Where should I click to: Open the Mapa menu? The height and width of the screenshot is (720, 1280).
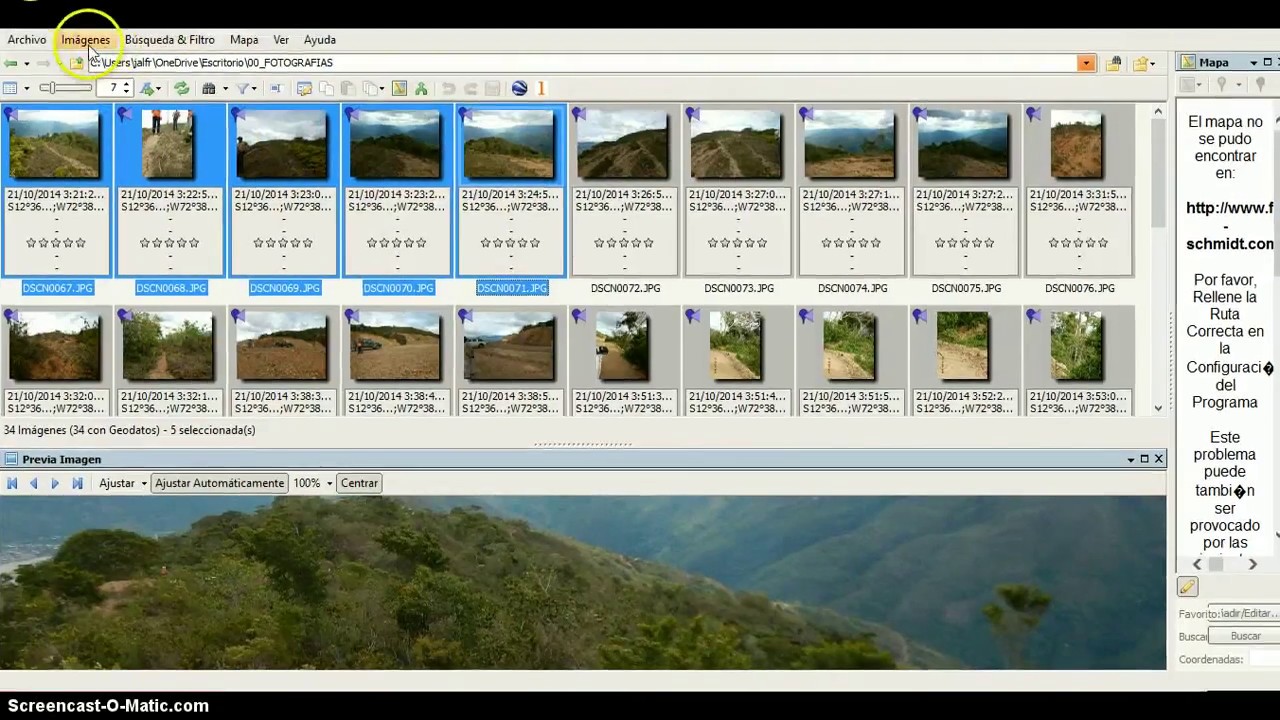[244, 40]
